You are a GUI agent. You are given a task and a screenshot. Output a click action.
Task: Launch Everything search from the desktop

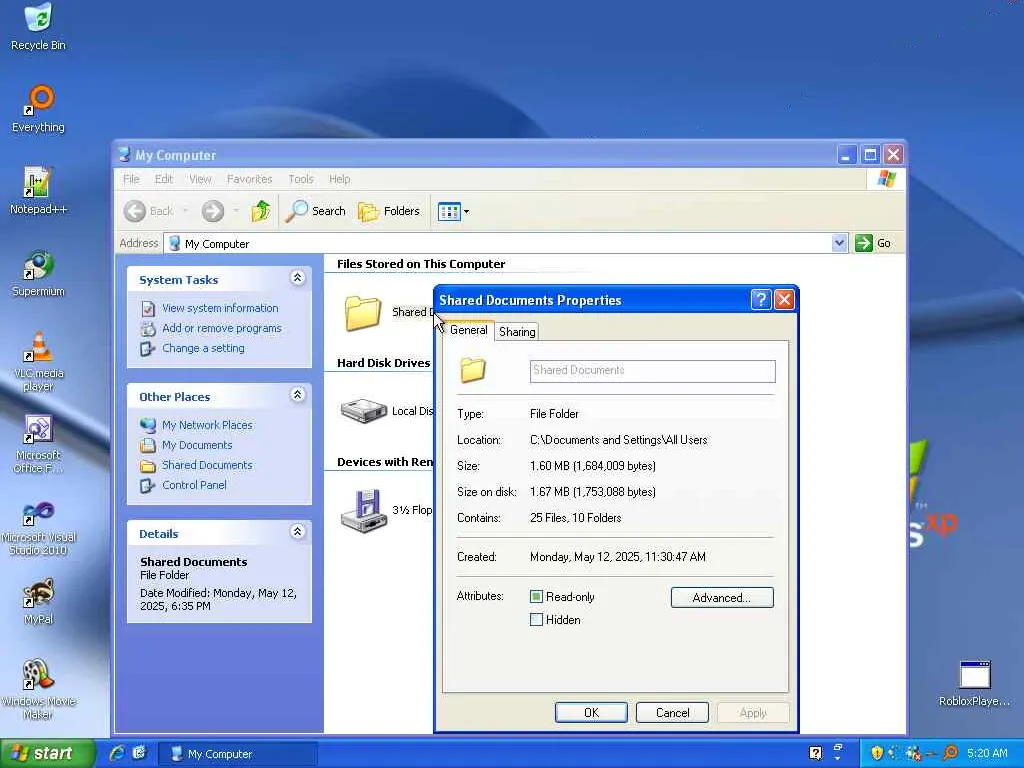tap(38, 109)
